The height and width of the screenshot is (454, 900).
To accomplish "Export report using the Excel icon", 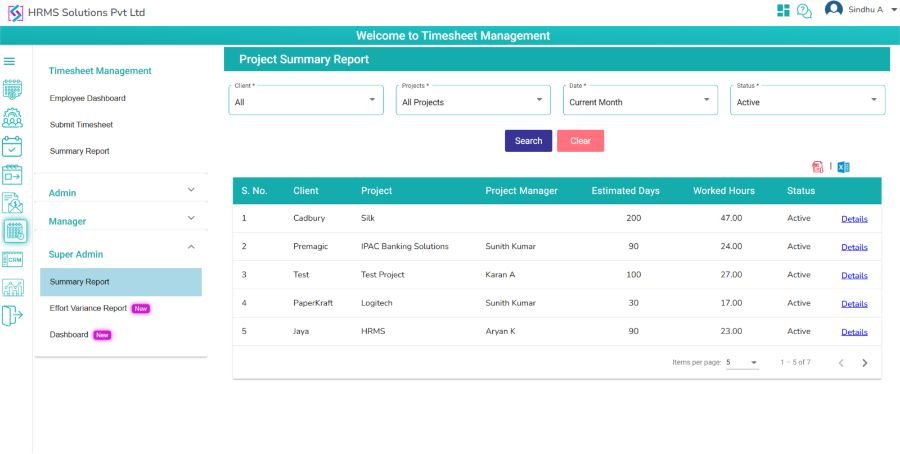I will pyautogui.click(x=843, y=167).
